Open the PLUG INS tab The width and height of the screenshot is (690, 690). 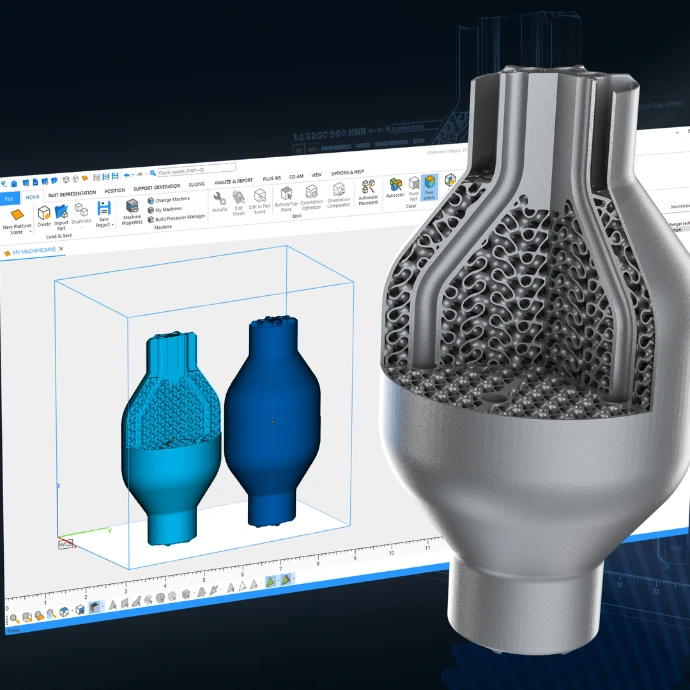[272, 179]
